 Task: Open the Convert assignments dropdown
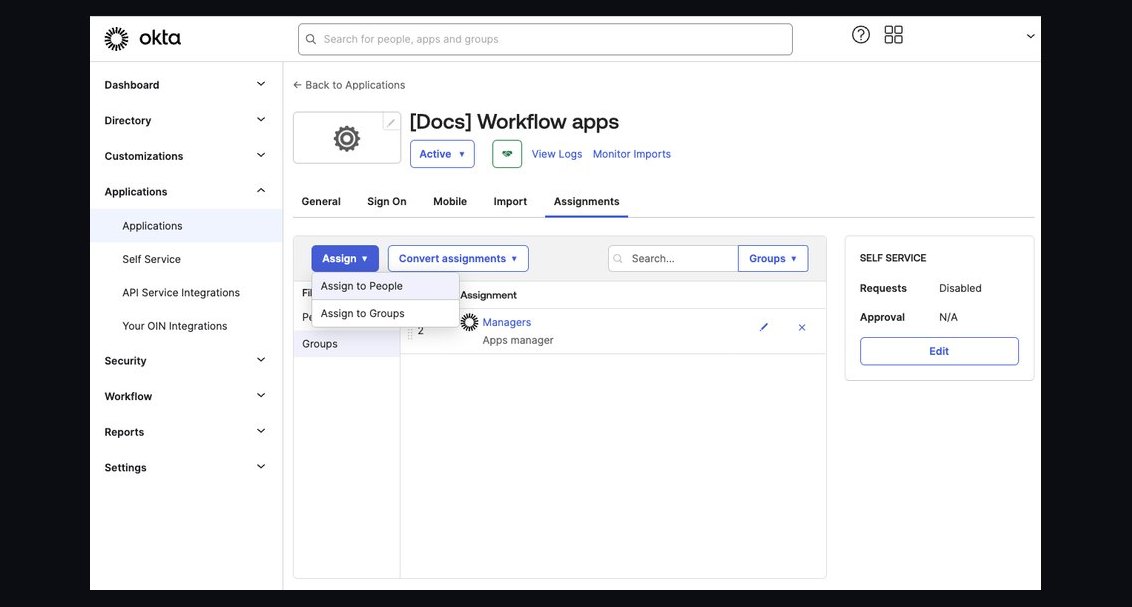tap(458, 258)
